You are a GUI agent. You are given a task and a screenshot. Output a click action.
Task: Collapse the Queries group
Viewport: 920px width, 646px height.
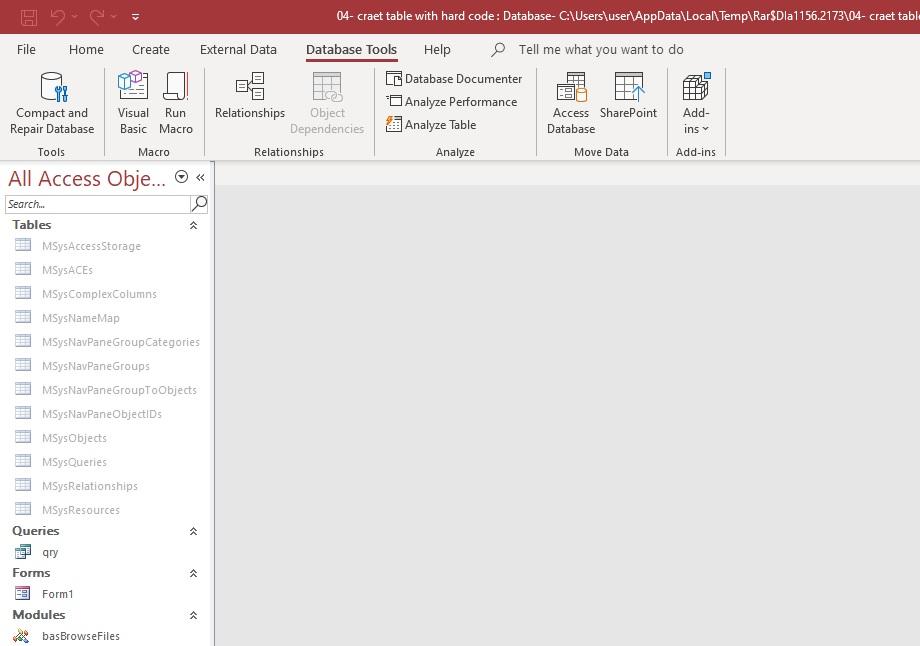pos(193,532)
